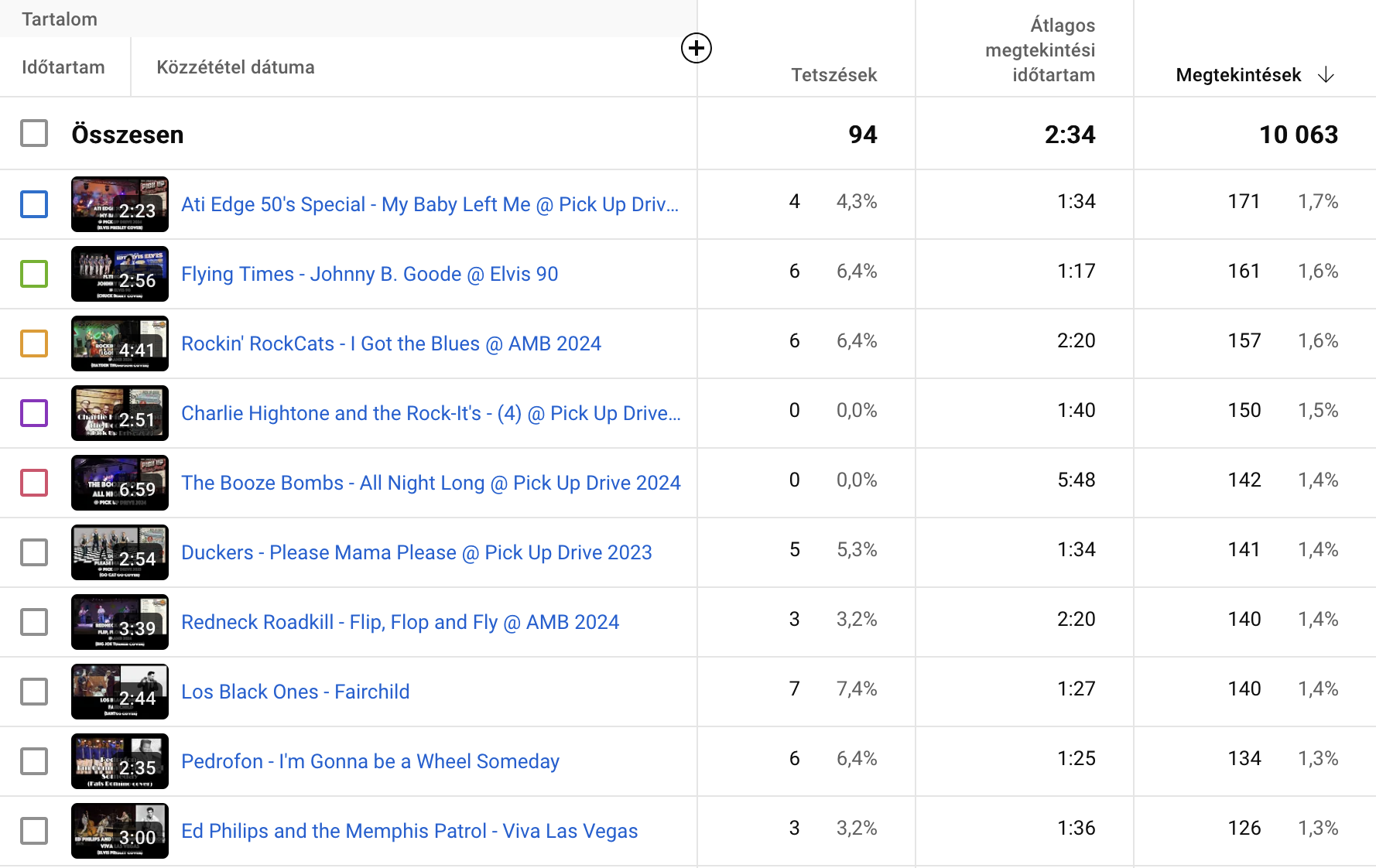Select the Közzététel dátuma tab
Viewport: 1376px width, 868px height.
click(235, 67)
